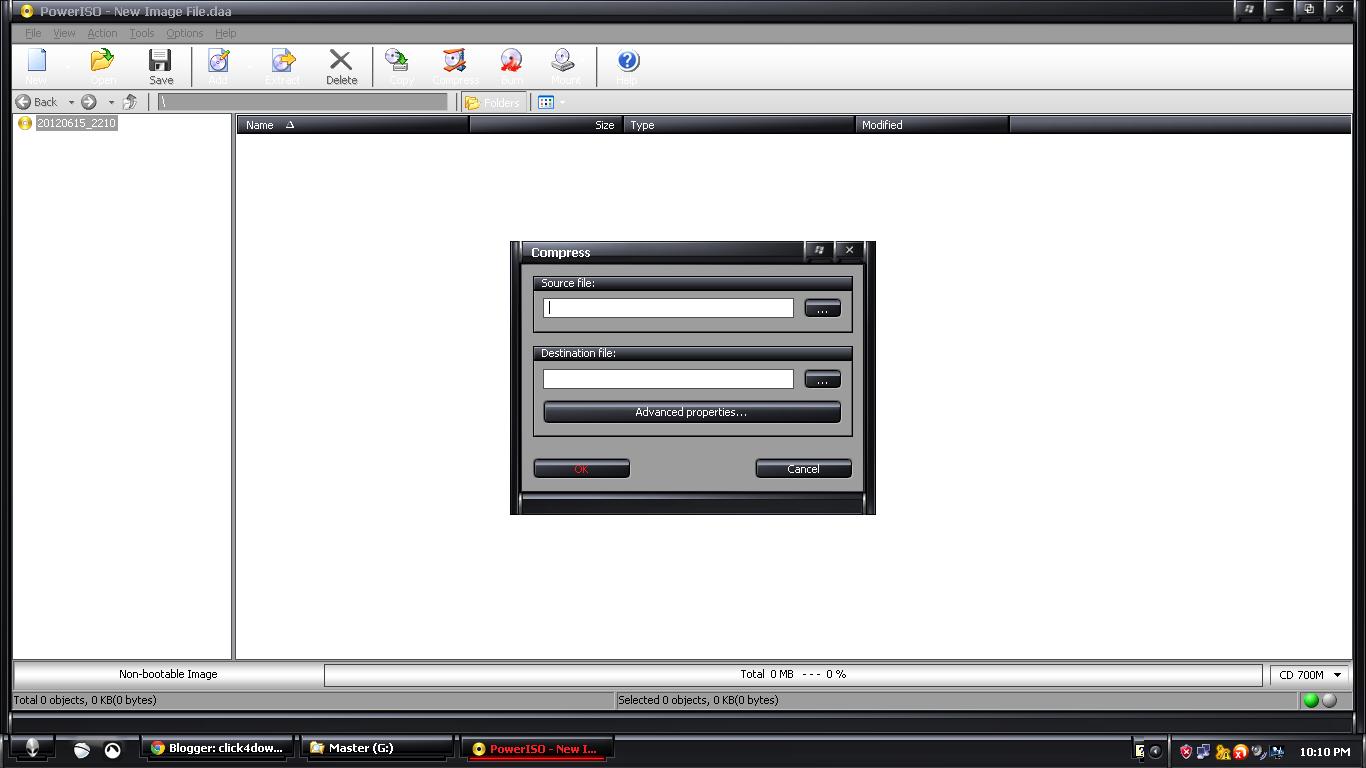The height and width of the screenshot is (768, 1366).
Task: Click the Alienware start button
Action: tap(31, 749)
